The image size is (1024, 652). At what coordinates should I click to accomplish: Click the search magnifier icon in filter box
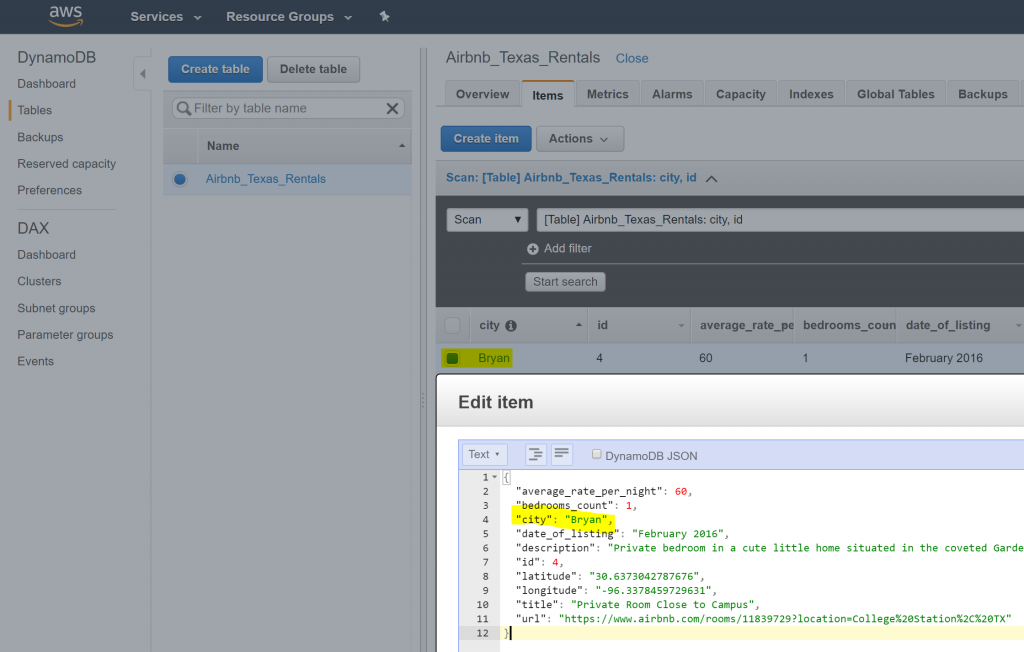(184, 108)
